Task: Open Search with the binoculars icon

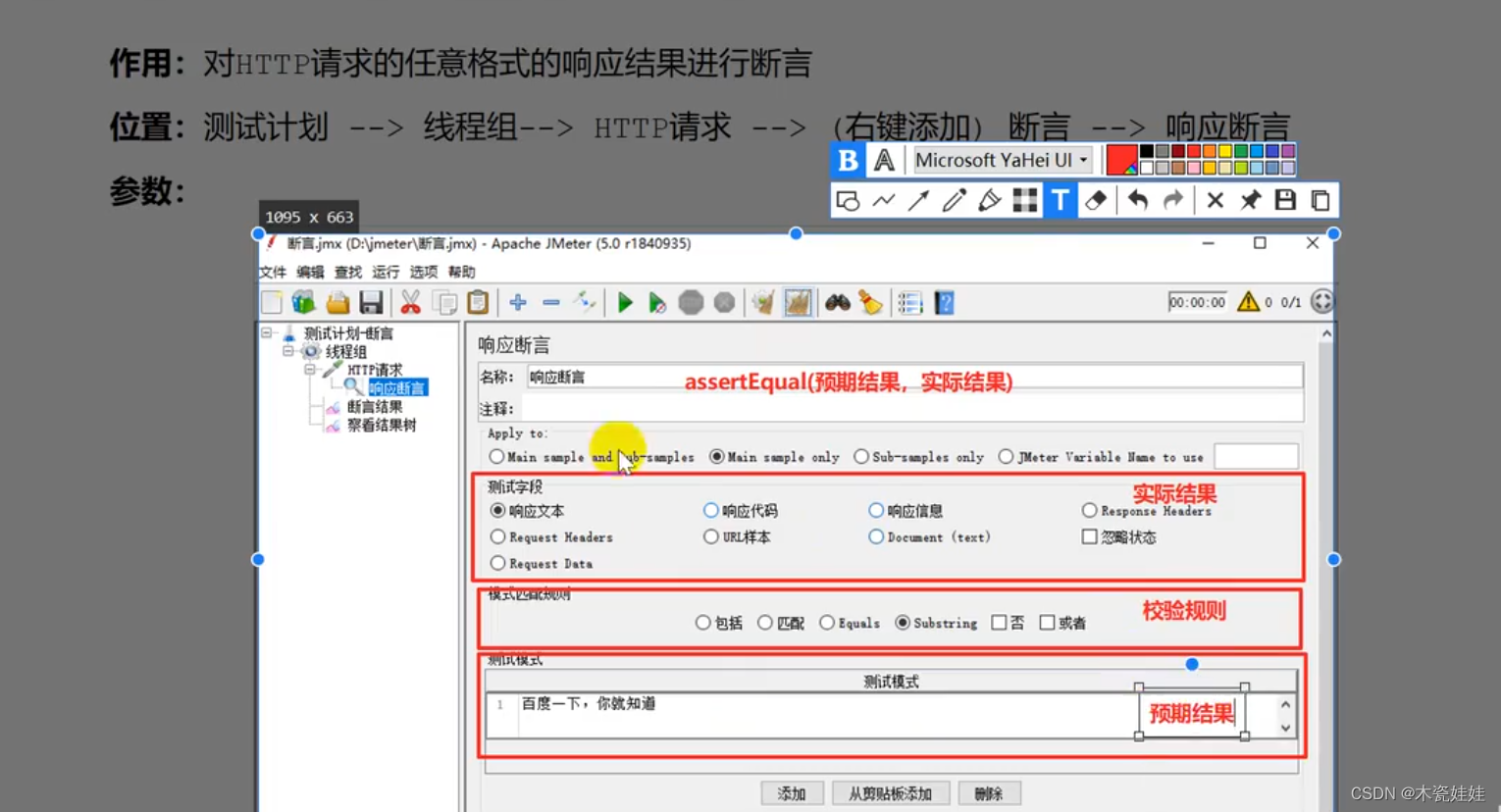Action: point(838,303)
